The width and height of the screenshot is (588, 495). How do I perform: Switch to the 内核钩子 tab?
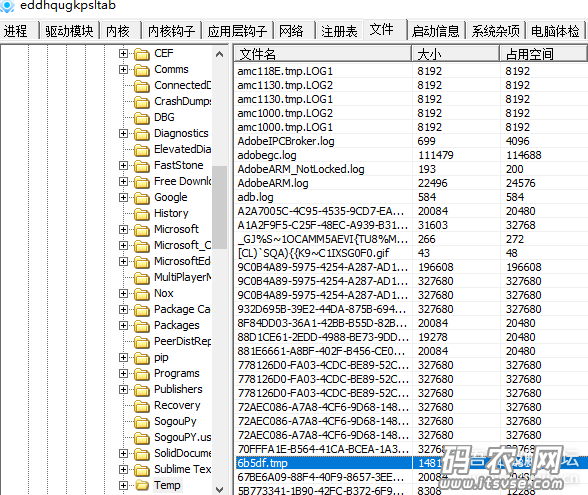[171, 30]
